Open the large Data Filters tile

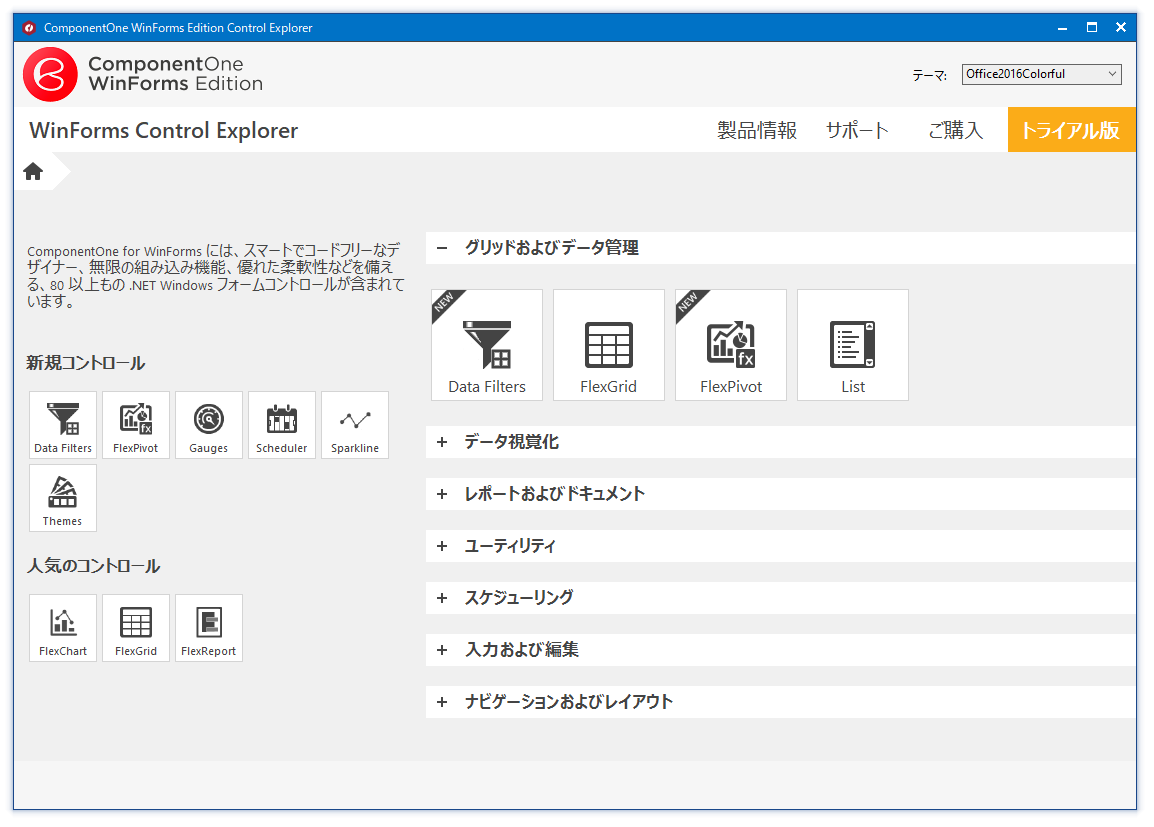click(486, 345)
